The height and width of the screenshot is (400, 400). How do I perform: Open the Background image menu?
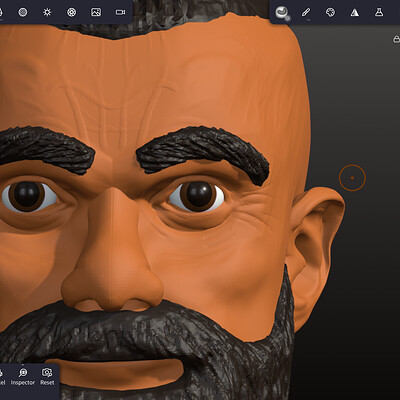[96, 12]
